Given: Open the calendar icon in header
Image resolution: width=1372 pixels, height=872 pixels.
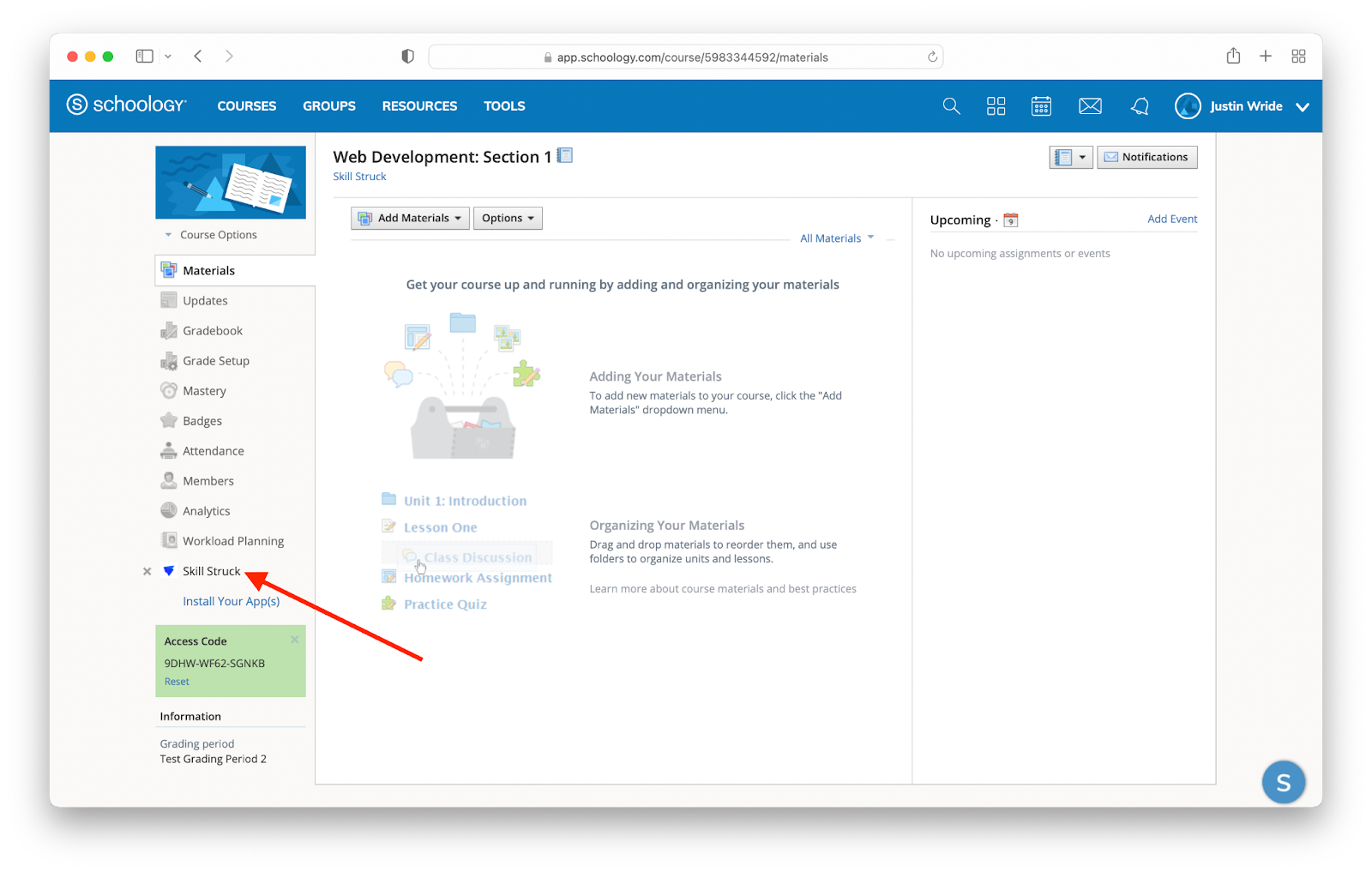Looking at the screenshot, I should click(1041, 106).
